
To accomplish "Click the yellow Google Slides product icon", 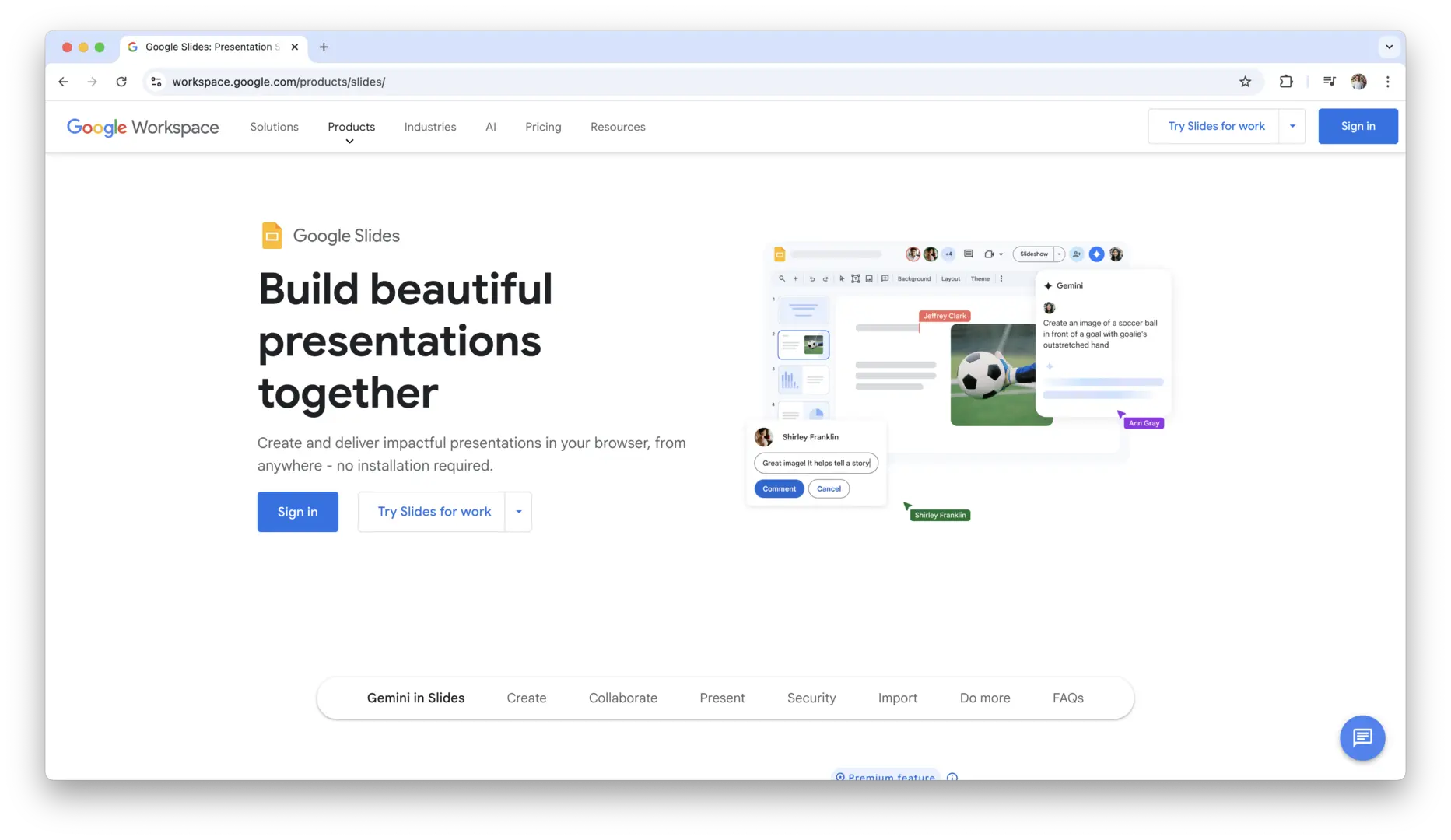I will click(x=272, y=236).
